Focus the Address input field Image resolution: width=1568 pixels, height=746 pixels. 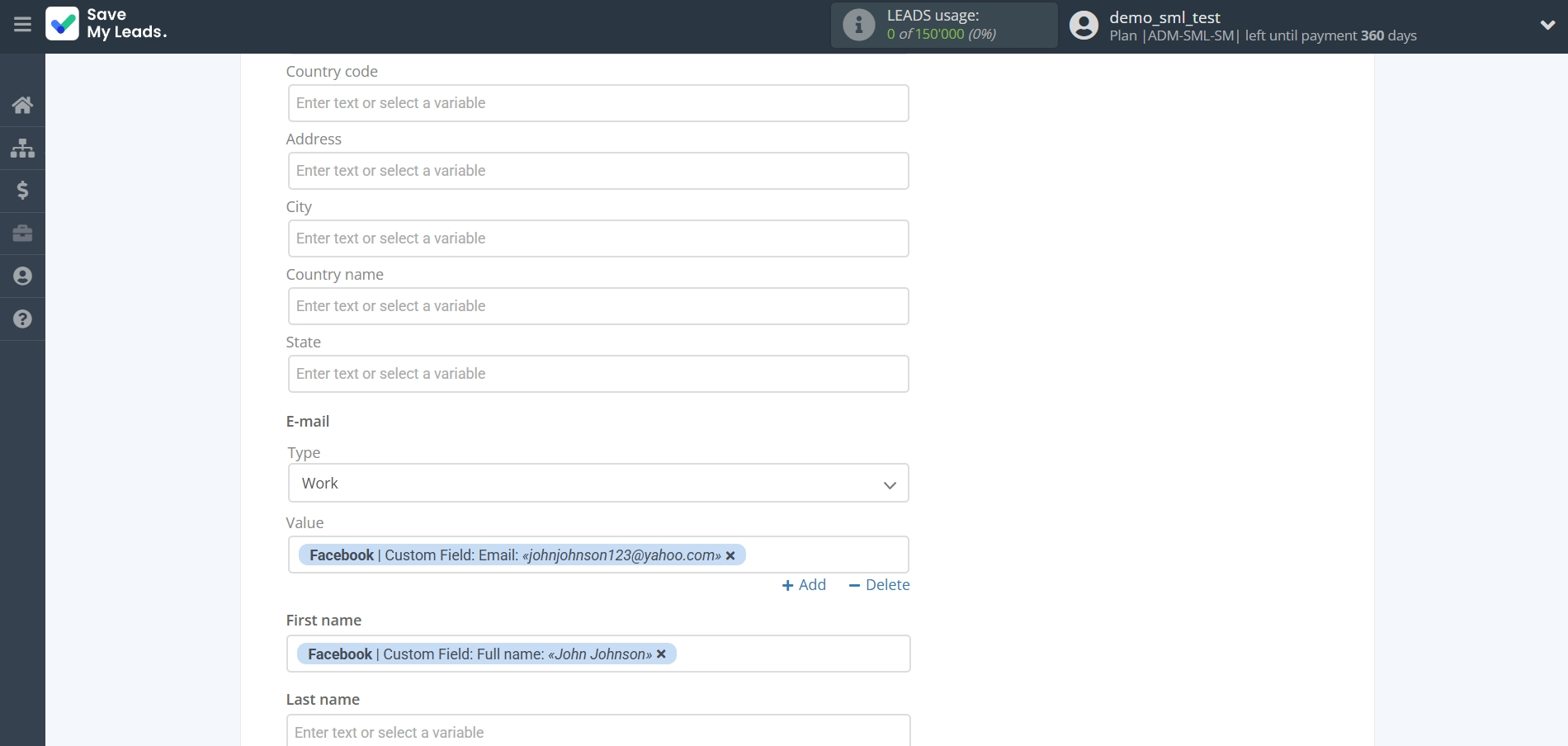(597, 171)
